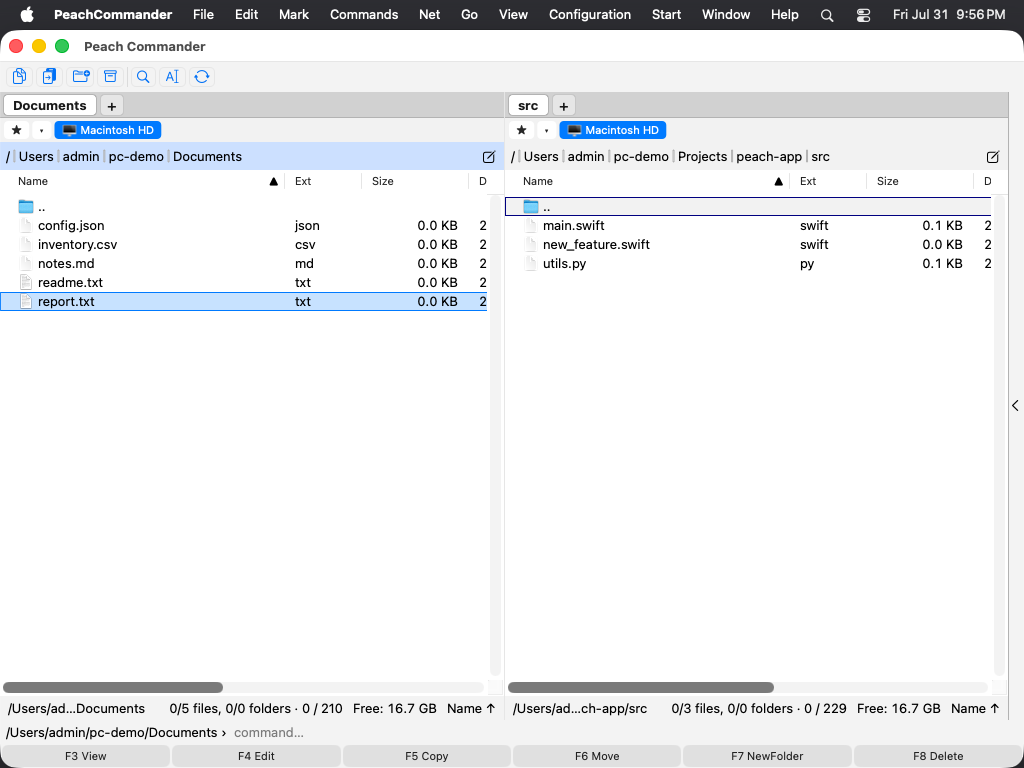Viewport: 1024px width, 768px height.
Task: Click the file icon beside config.json
Action: (26, 225)
